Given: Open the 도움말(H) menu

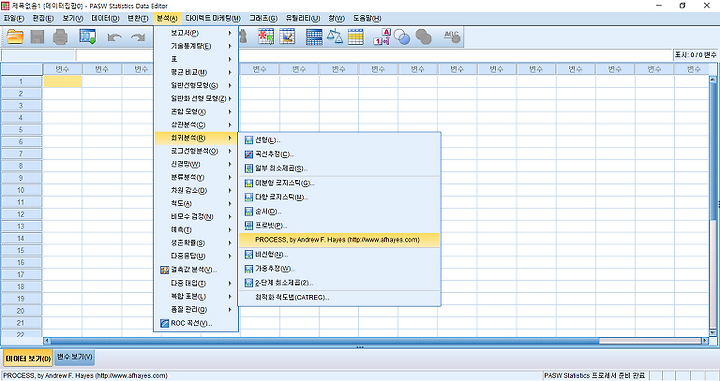Looking at the screenshot, I should [x=366, y=18].
